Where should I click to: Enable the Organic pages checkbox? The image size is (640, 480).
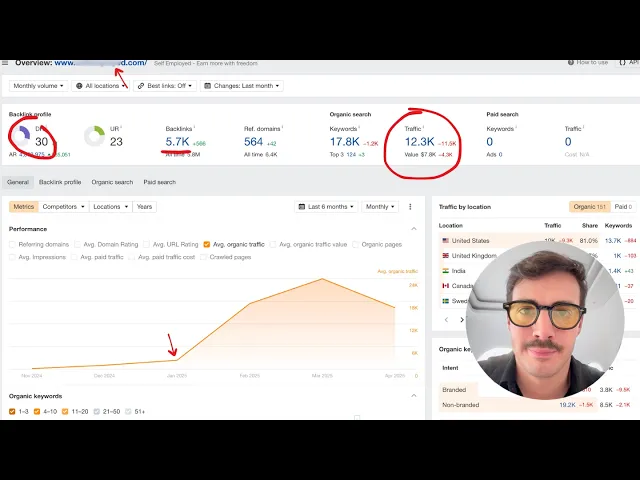coord(356,244)
